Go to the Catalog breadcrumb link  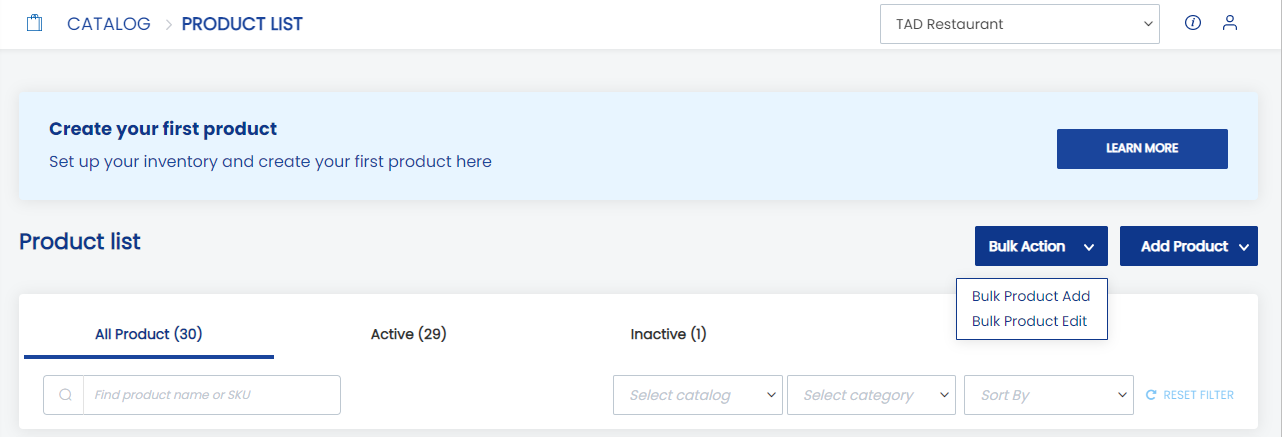coord(109,24)
